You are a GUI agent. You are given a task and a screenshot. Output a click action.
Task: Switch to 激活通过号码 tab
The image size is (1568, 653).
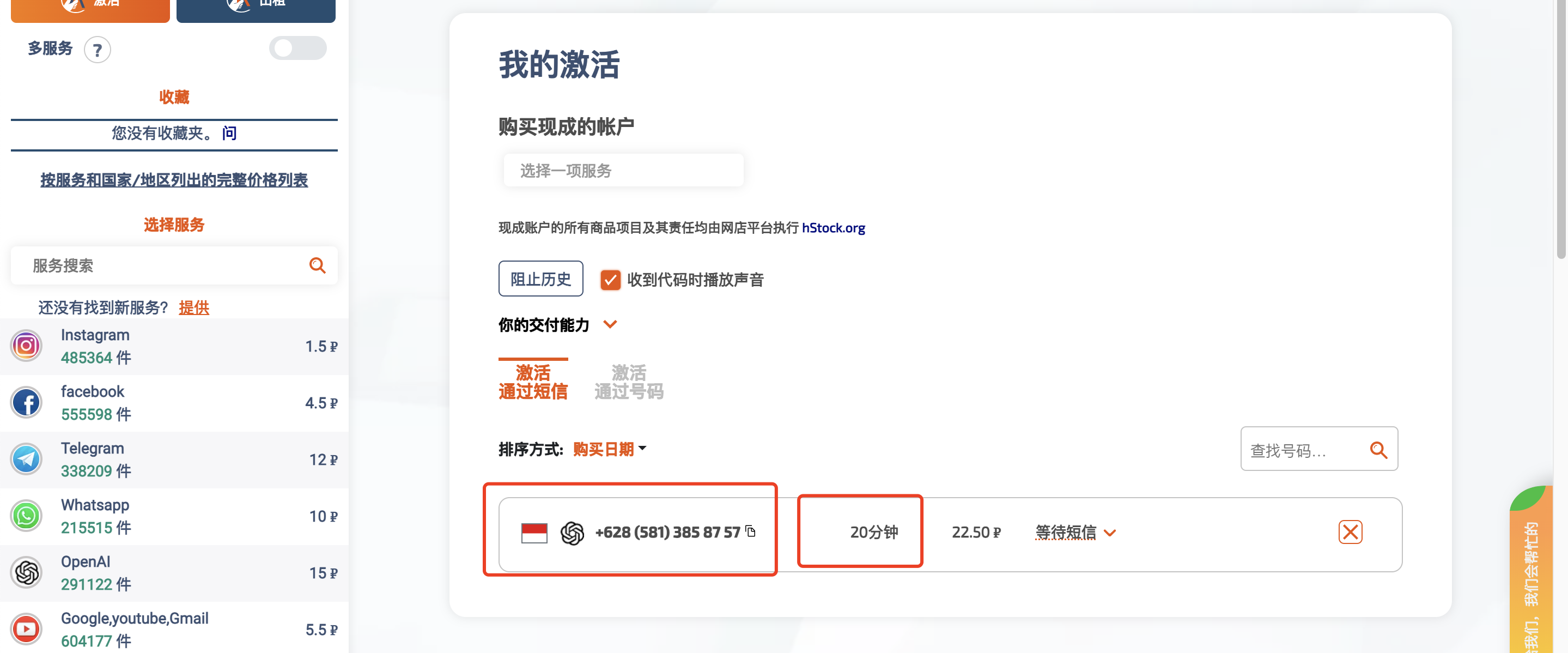coord(629,382)
